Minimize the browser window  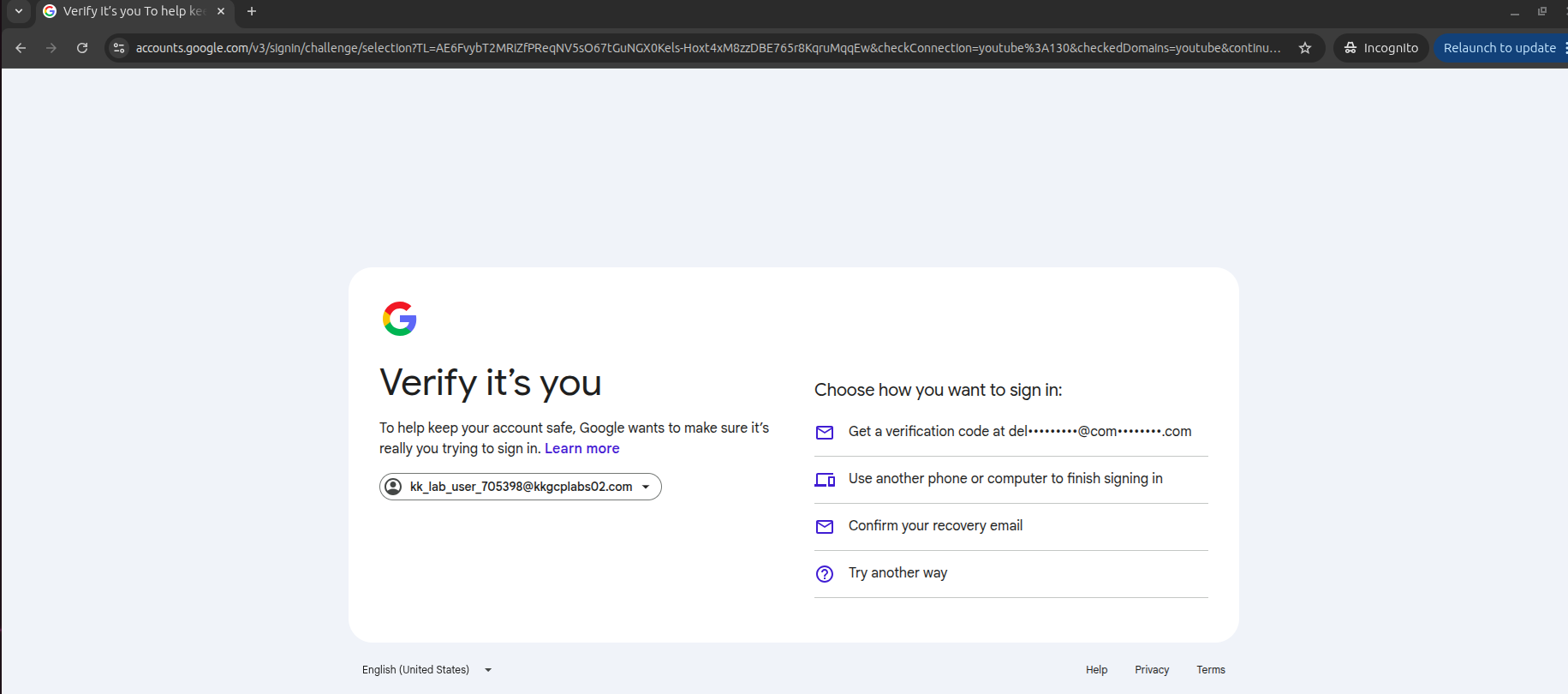pos(1515,12)
